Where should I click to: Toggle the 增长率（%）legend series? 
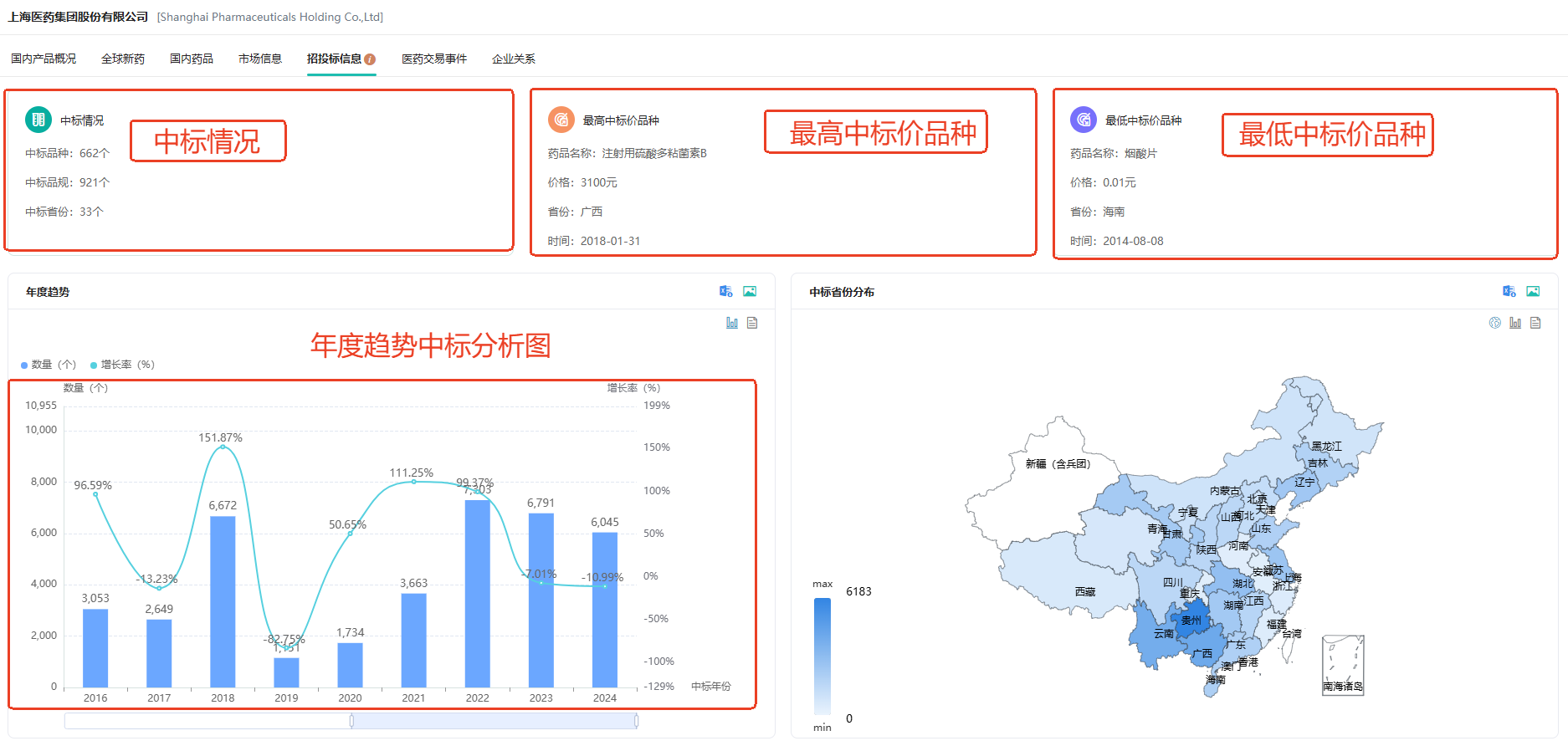(122, 365)
